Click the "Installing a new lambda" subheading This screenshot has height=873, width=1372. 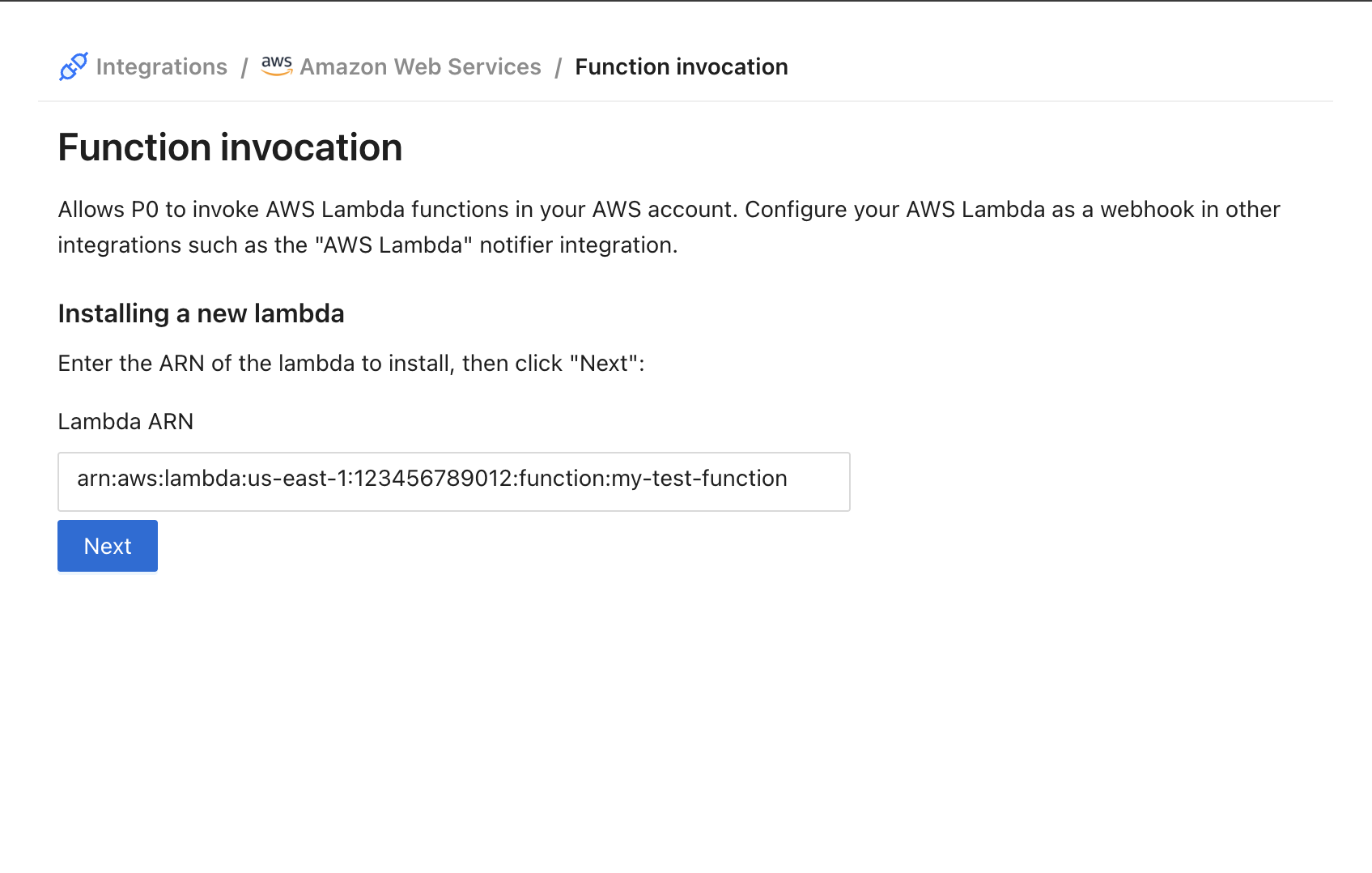(201, 313)
